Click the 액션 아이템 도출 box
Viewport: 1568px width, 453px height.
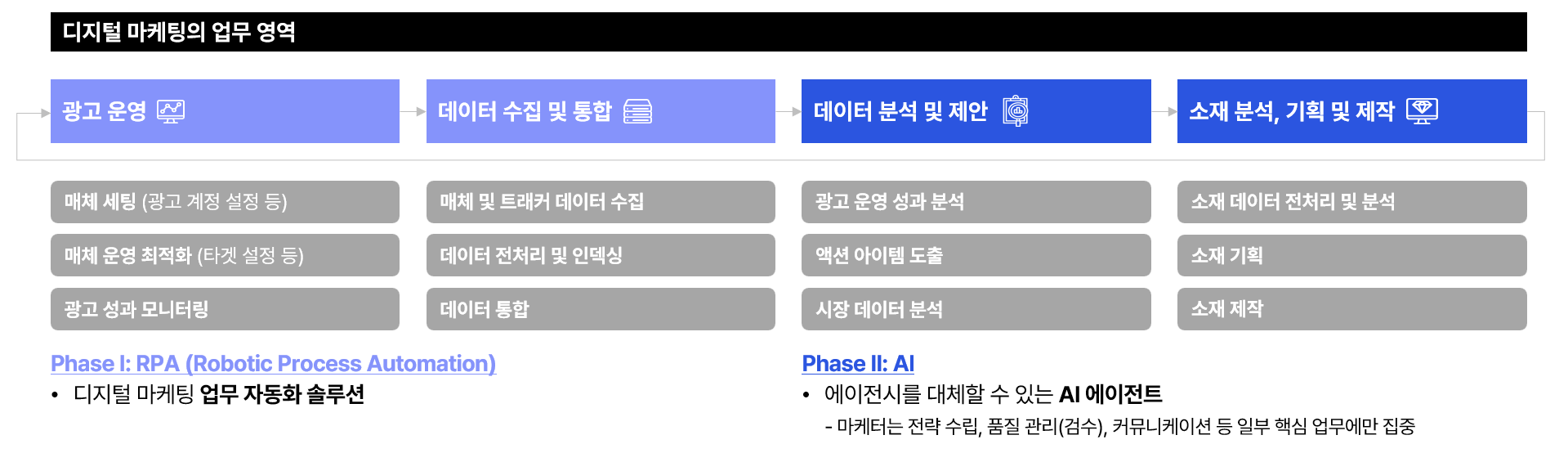[x=976, y=255]
